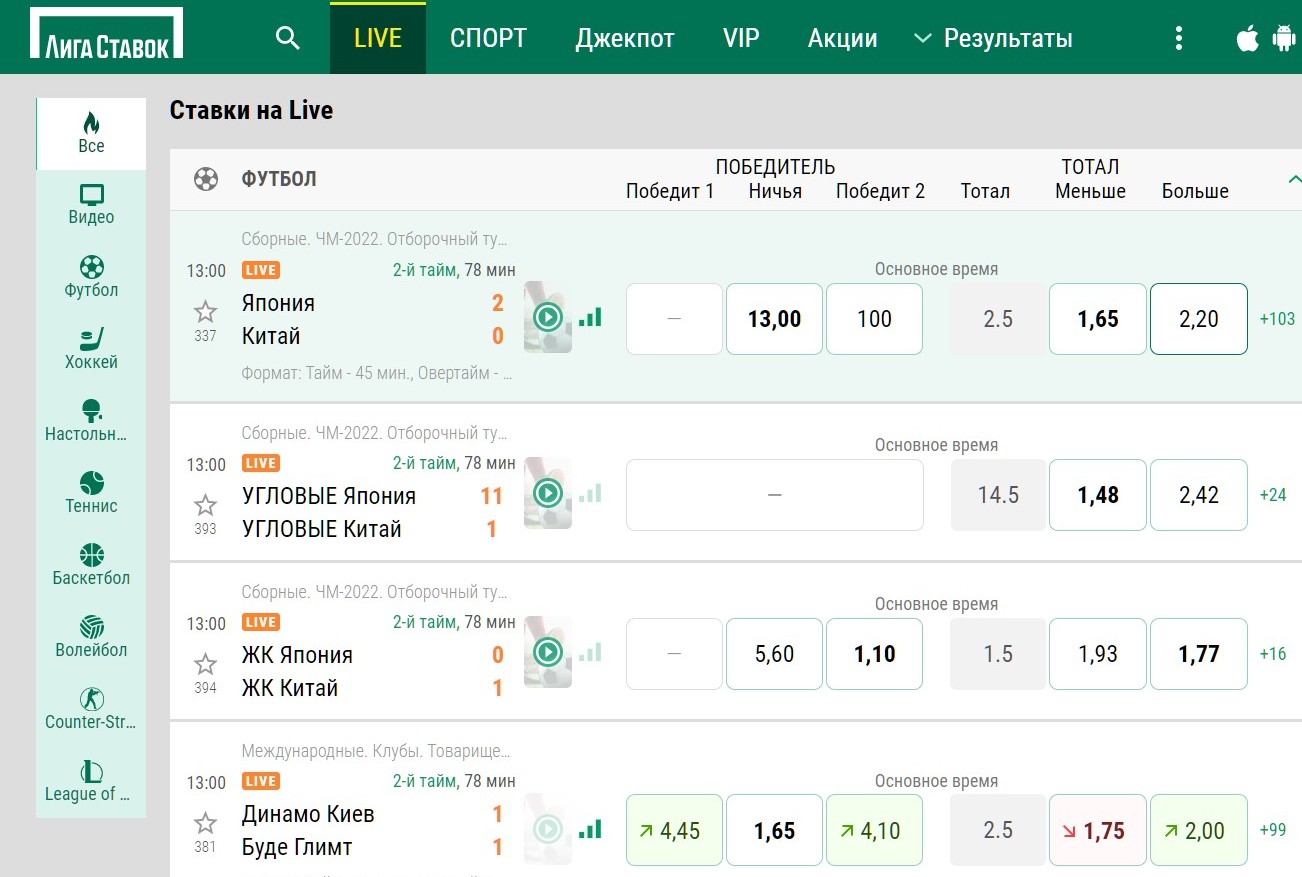Open statistics bars for УГЛОВЫЕ Япония match

pyautogui.click(x=590, y=493)
